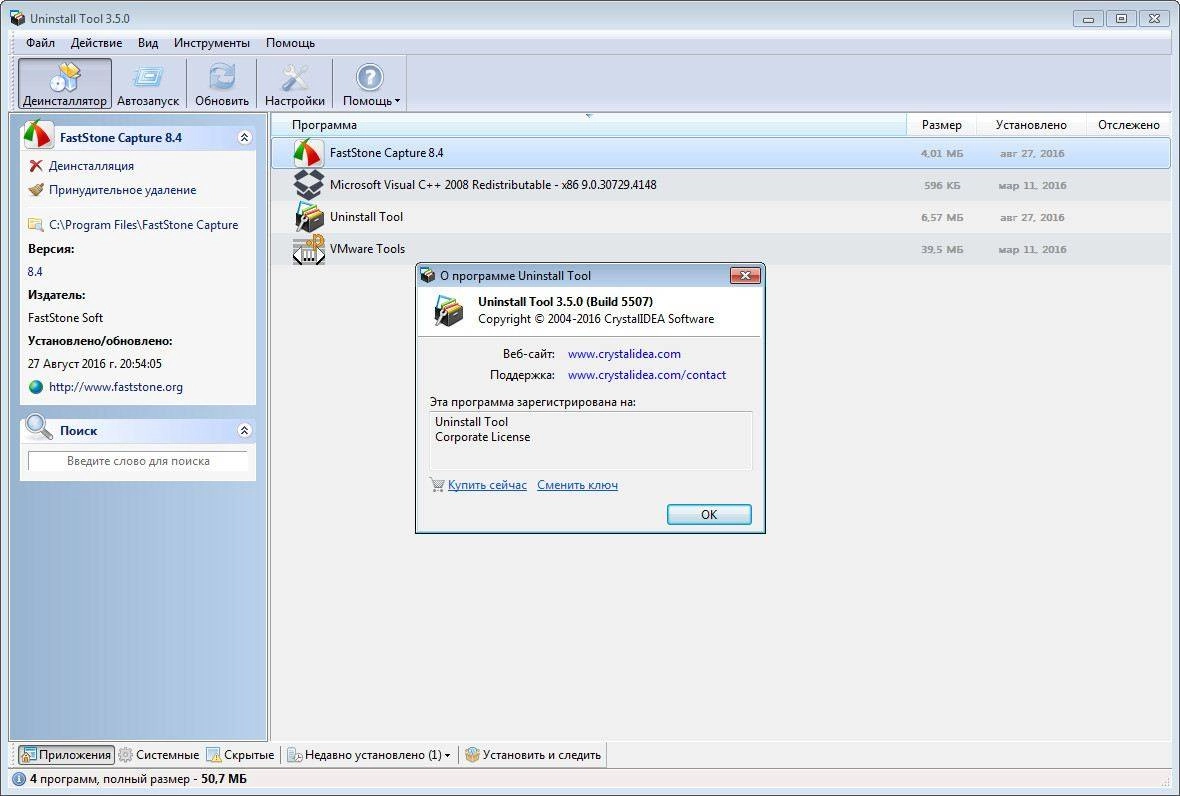Click the shopping cart icon near Купить сейчас
1180x796 pixels.
pyautogui.click(x=437, y=485)
